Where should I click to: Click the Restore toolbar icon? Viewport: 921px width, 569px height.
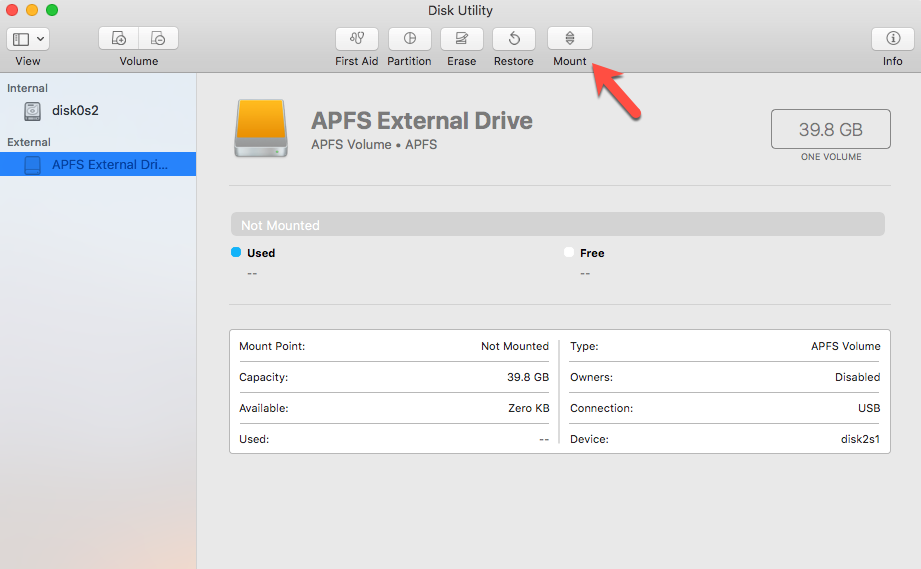pos(514,39)
